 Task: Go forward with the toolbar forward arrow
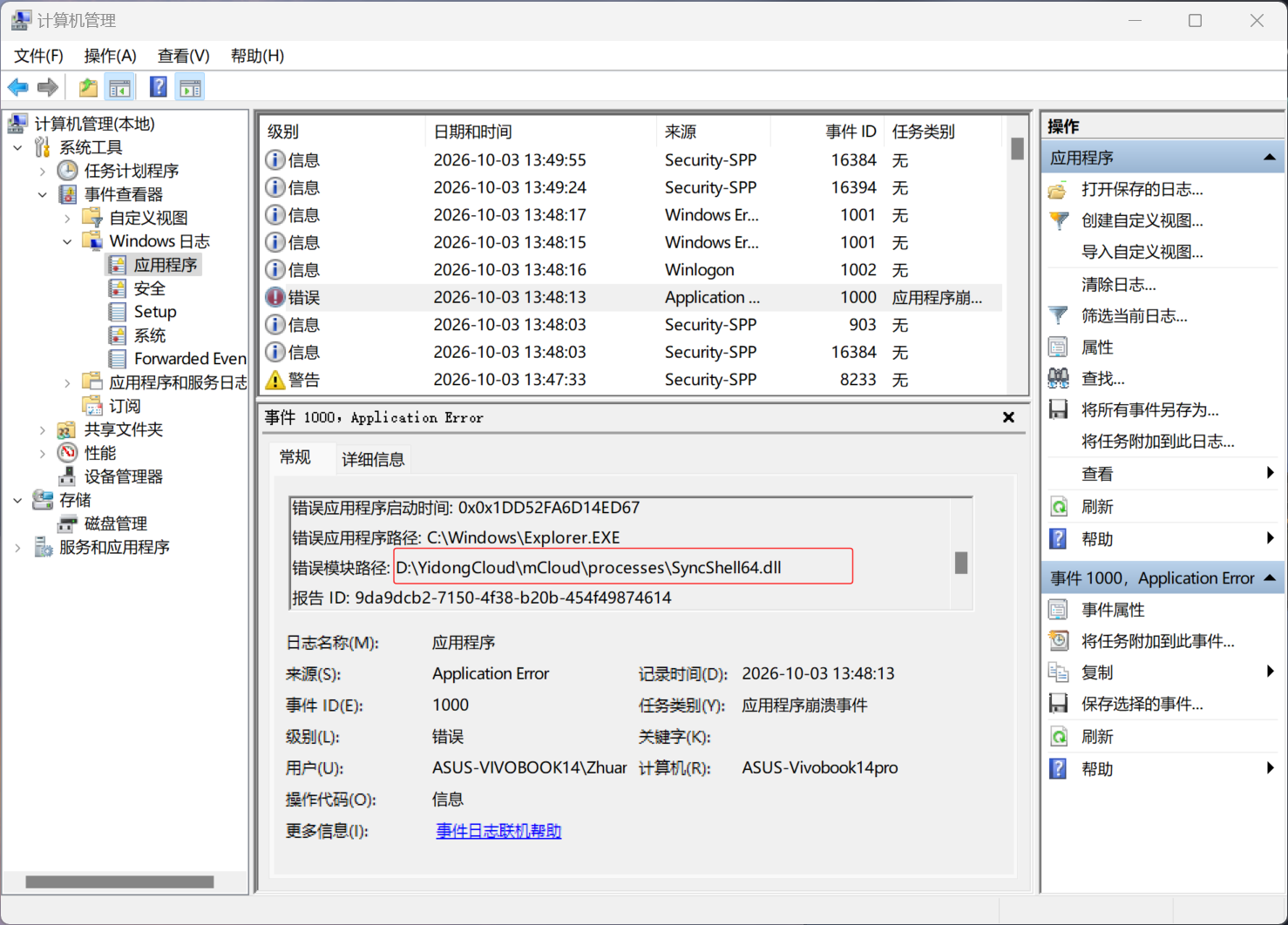tap(48, 87)
